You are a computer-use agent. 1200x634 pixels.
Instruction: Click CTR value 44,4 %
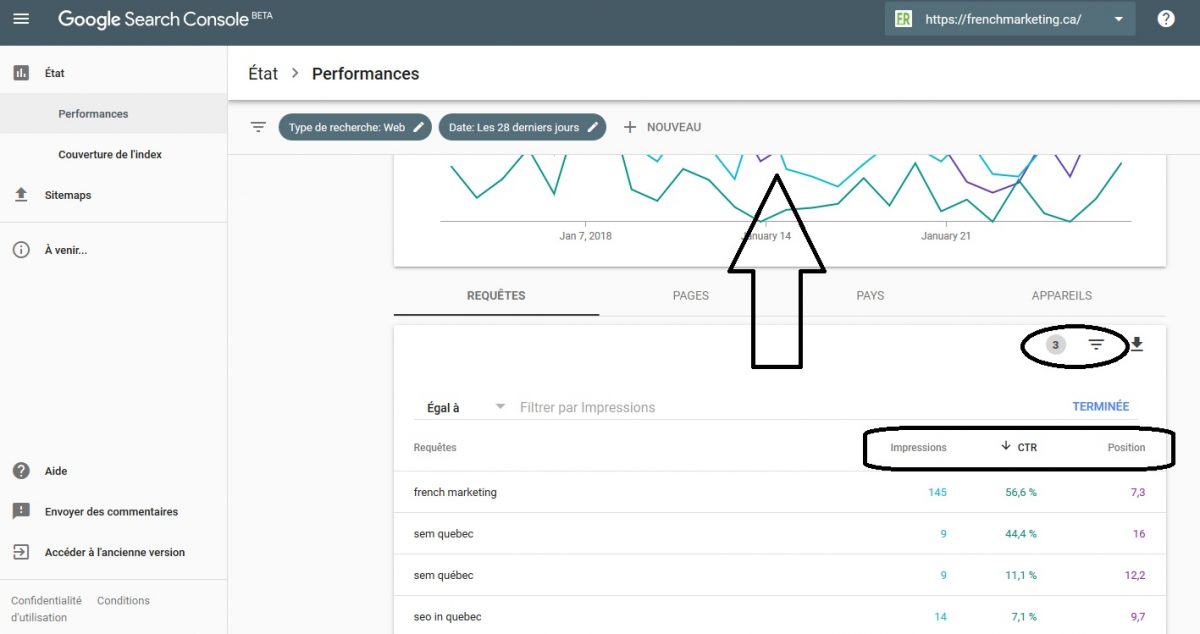pos(1021,534)
